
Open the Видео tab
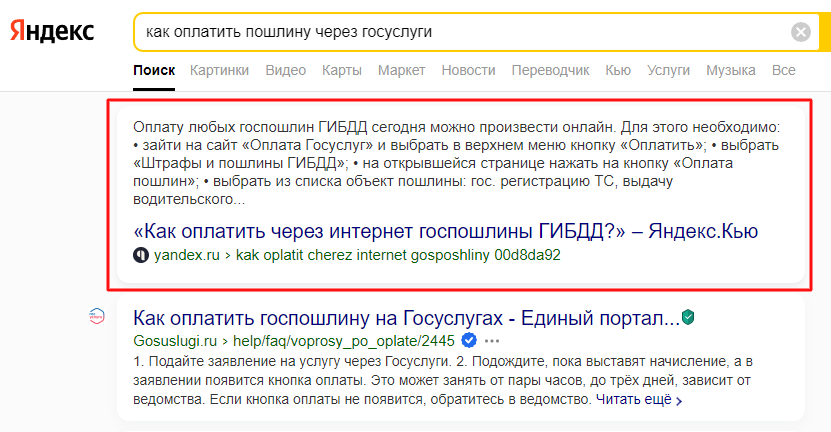(x=286, y=70)
